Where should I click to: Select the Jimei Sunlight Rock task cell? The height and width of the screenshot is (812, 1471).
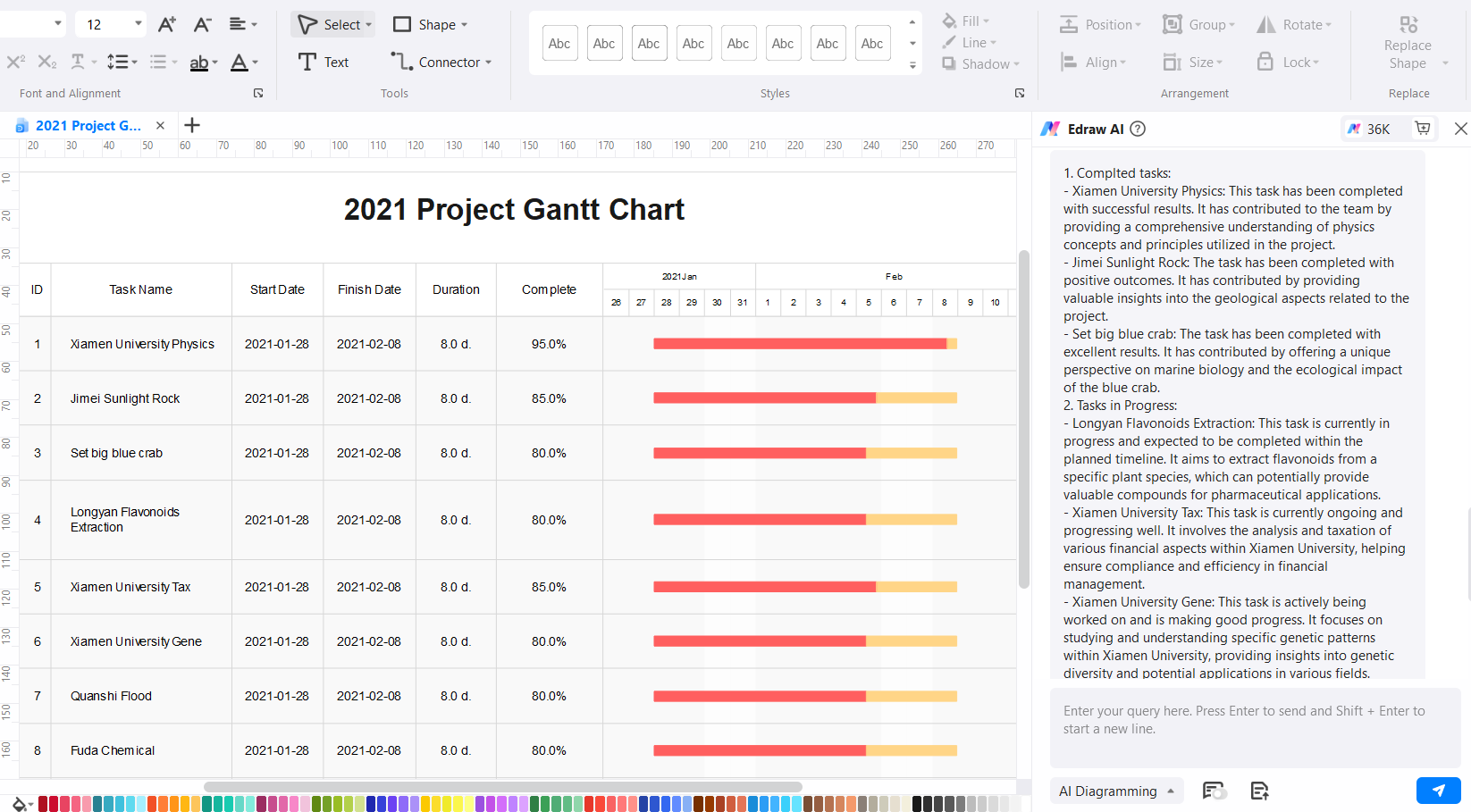click(142, 398)
